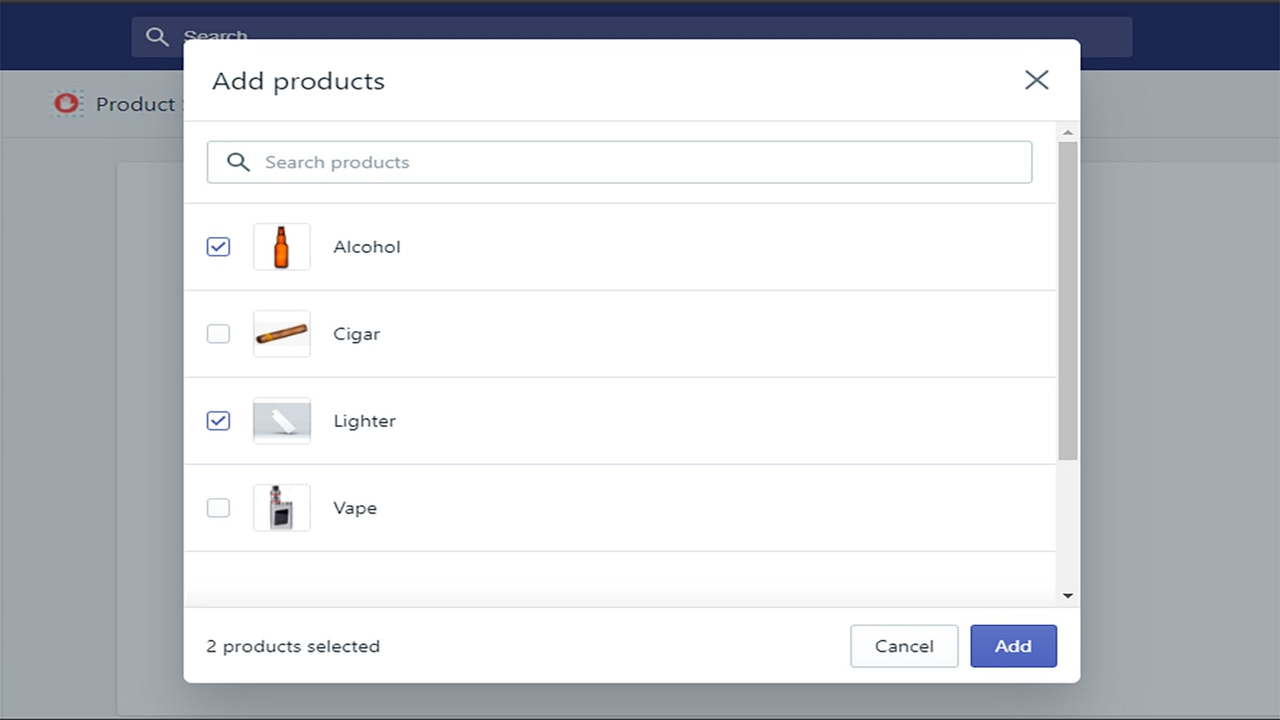The height and width of the screenshot is (720, 1280).
Task: Enable the Vape product checkbox
Action: click(218, 507)
